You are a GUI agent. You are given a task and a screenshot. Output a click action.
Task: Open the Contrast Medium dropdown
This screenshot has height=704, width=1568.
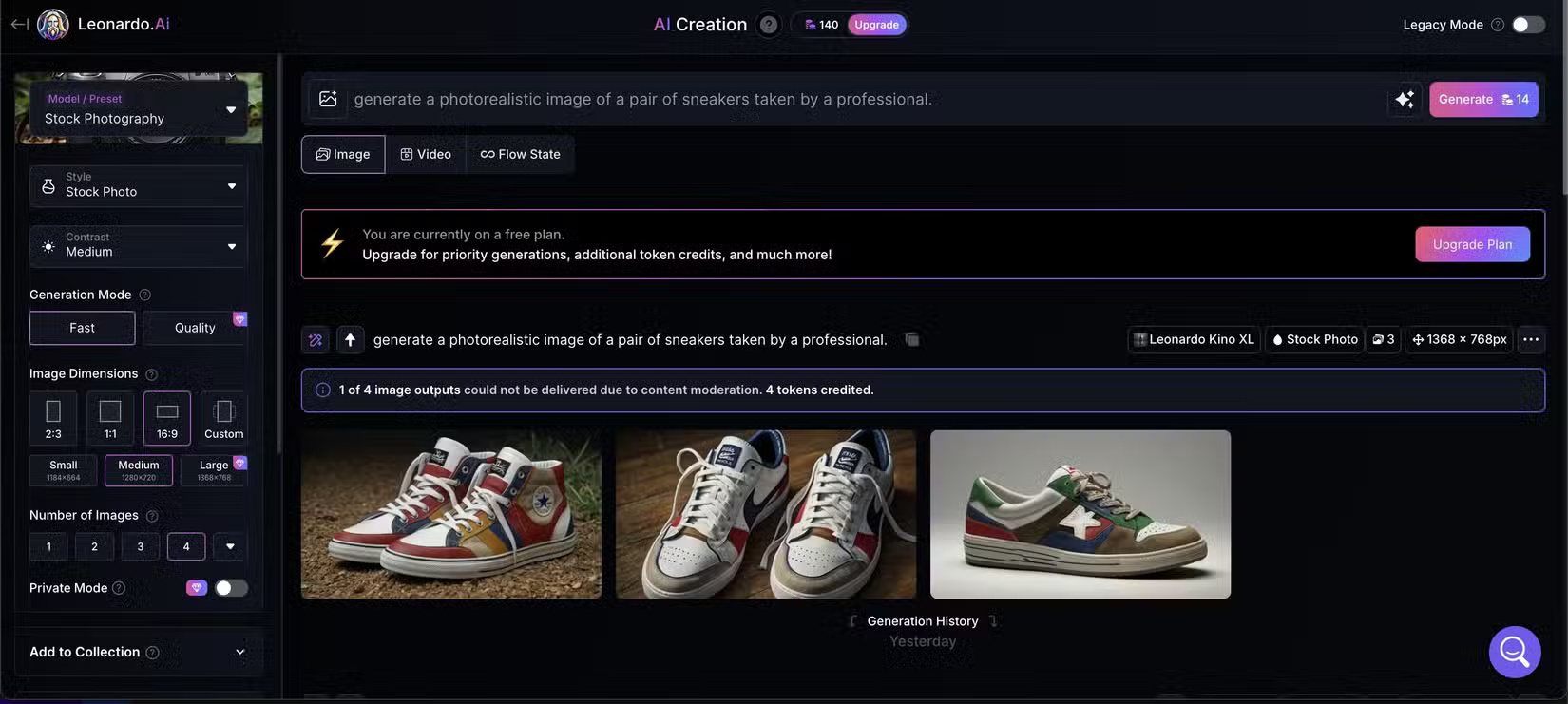139,245
